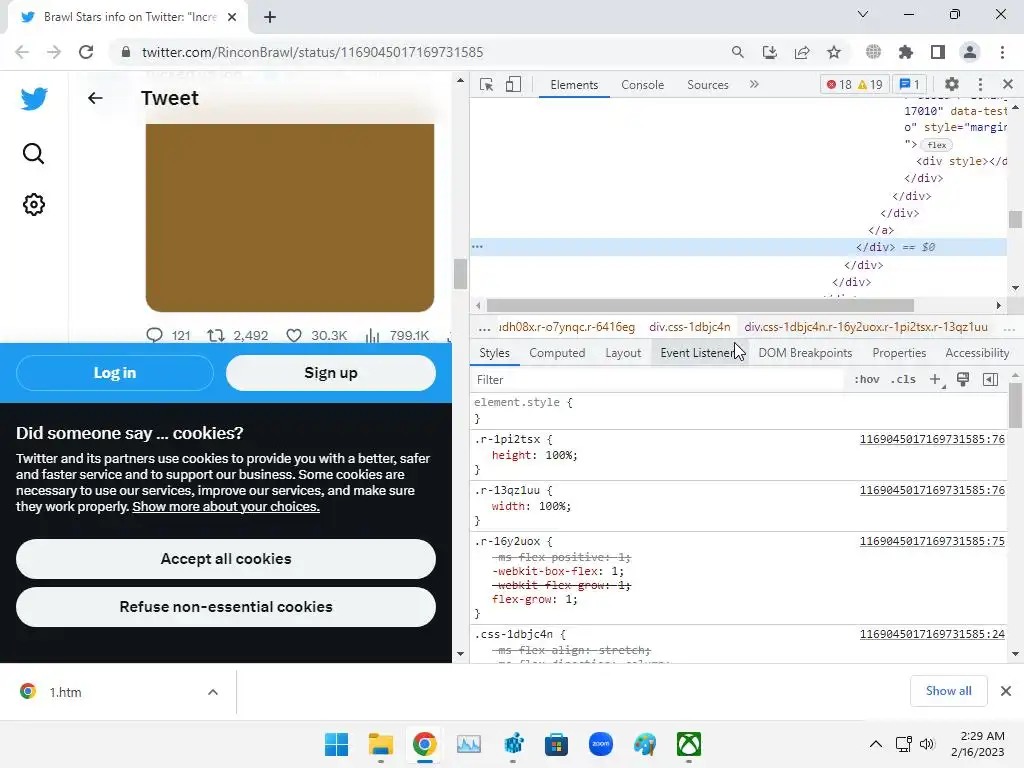The height and width of the screenshot is (768, 1024).
Task: Open DevTools settings gear
Action: click(x=952, y=84)
